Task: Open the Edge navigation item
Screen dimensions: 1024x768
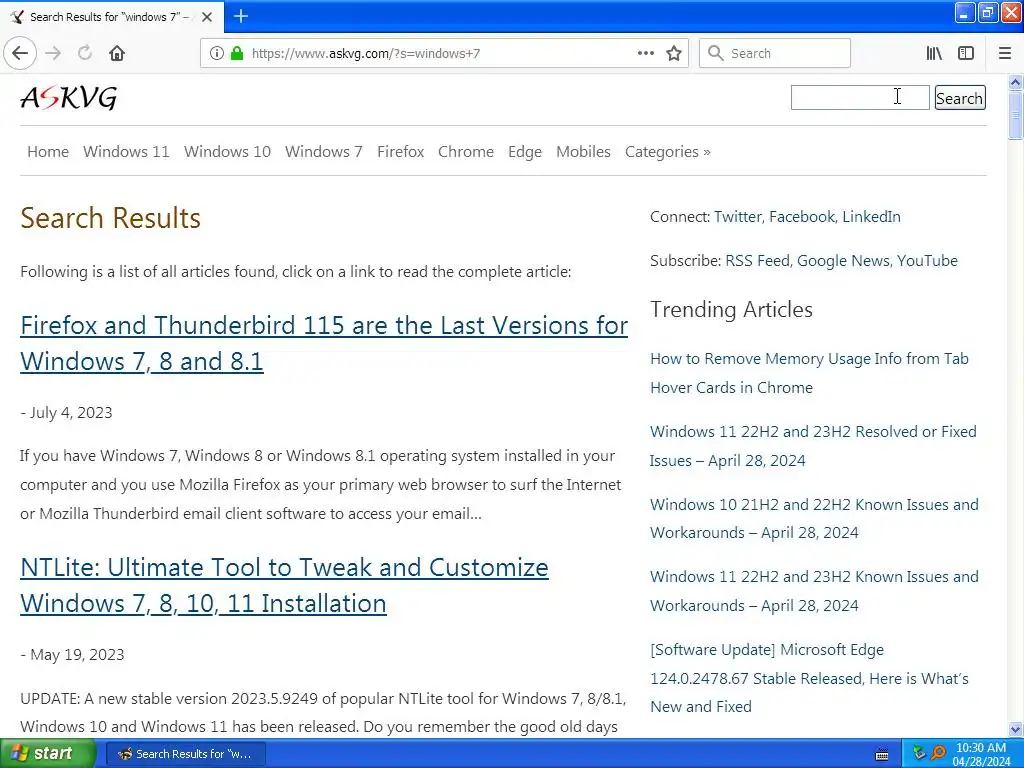Action: click(525, 152)
